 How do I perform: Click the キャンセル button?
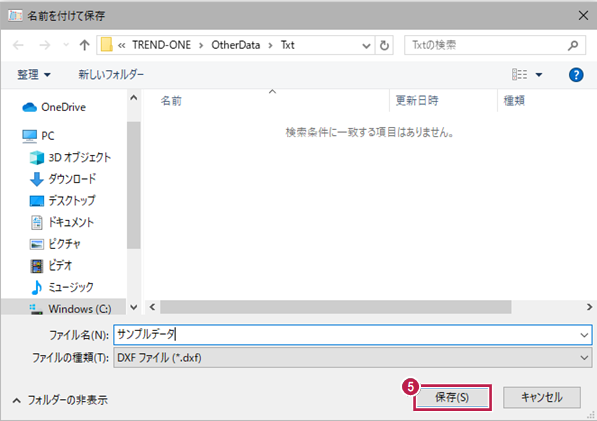pyautogui.click(x=542, y=397)
